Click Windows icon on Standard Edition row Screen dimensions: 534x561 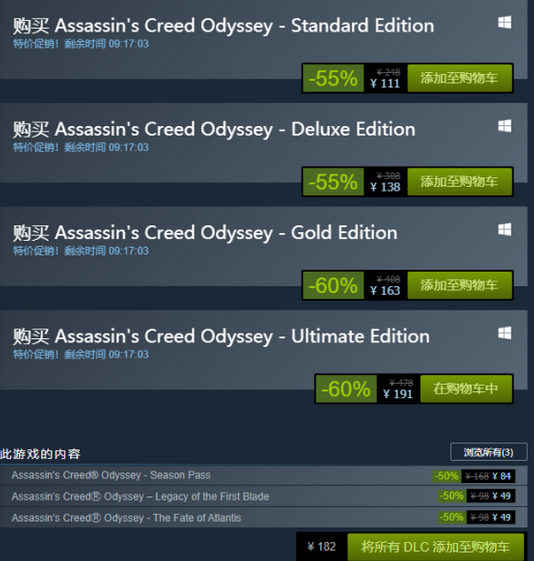tap(505, 23)
